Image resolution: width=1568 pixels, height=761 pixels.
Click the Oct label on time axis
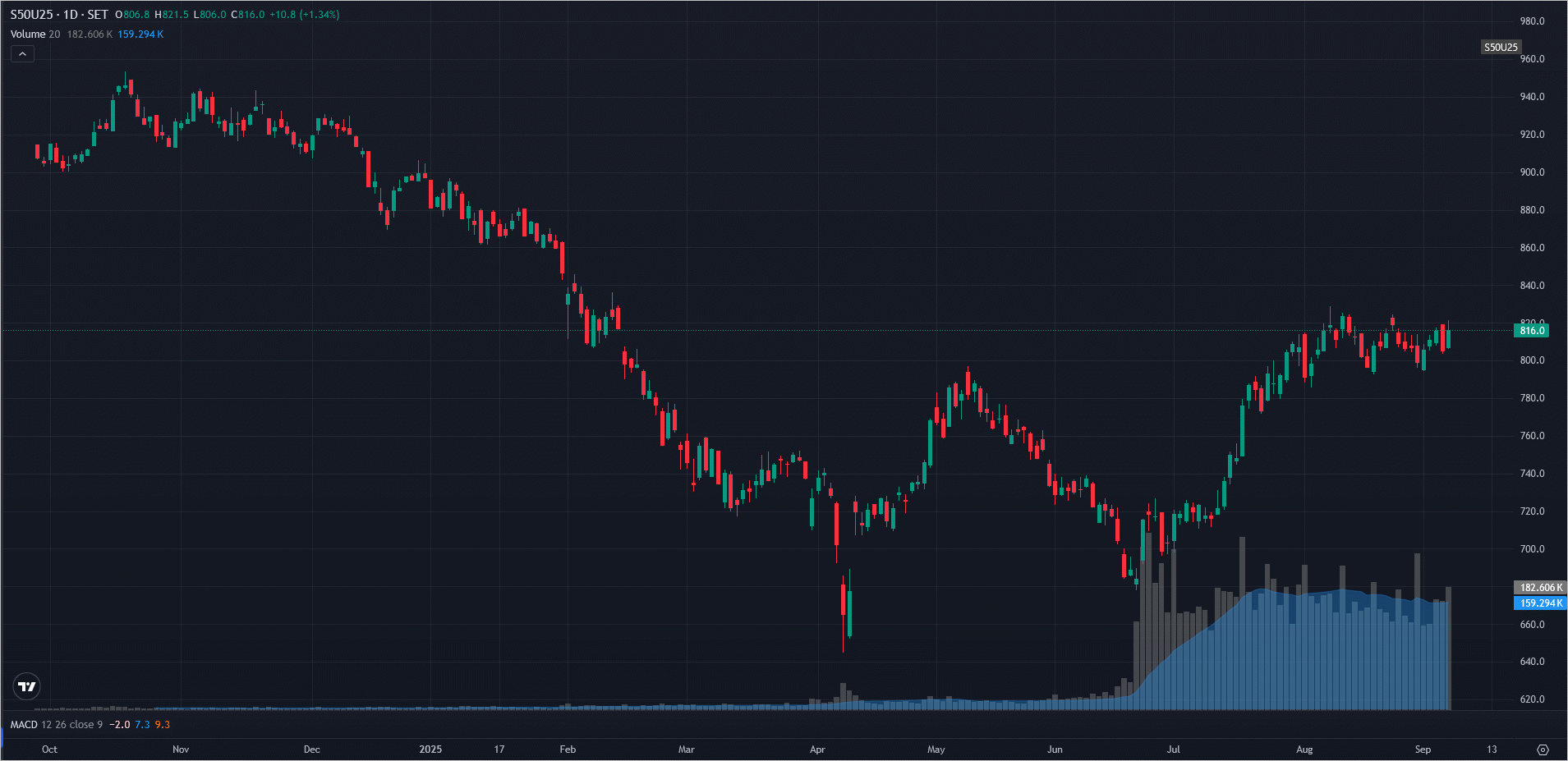pyautogui.click(x=49, y=750)
